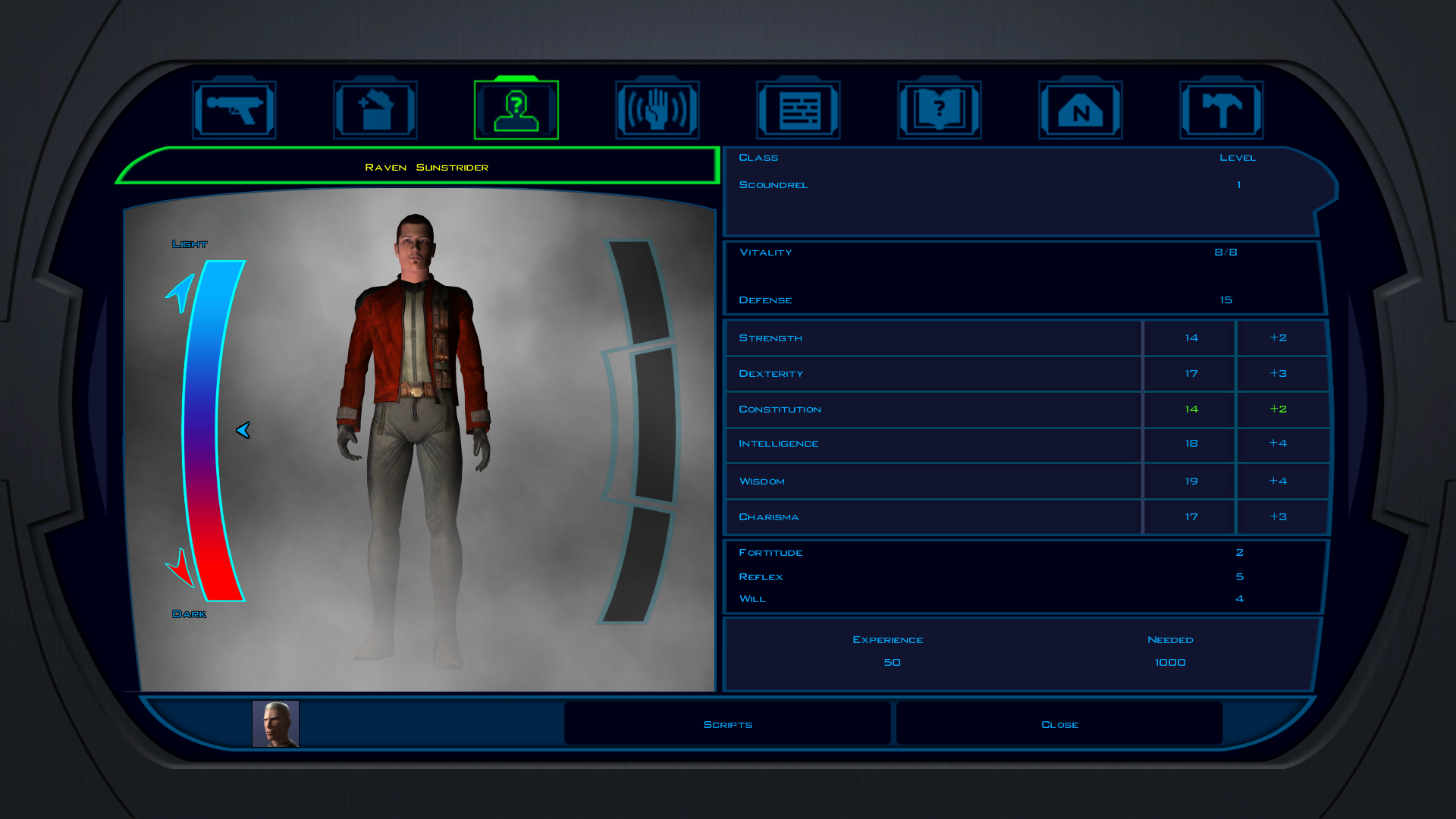Open the Inventory screen icon

tap(375, 110)
